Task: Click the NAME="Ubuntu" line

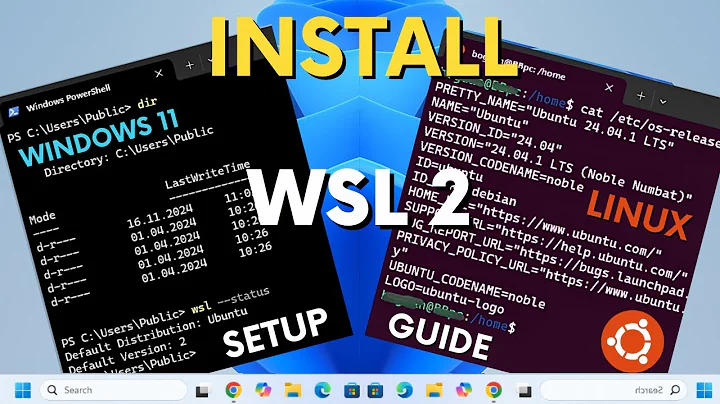Action: coord(480,113)
